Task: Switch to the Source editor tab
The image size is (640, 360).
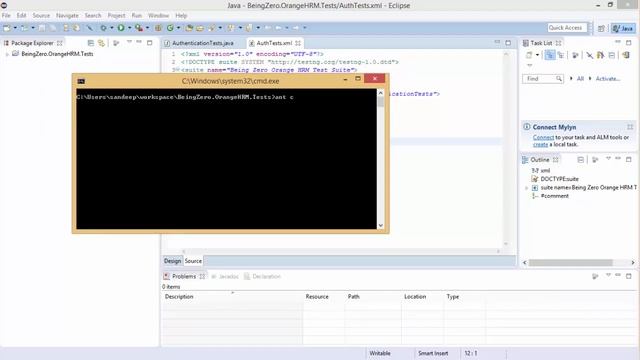Action: point(193,261)
